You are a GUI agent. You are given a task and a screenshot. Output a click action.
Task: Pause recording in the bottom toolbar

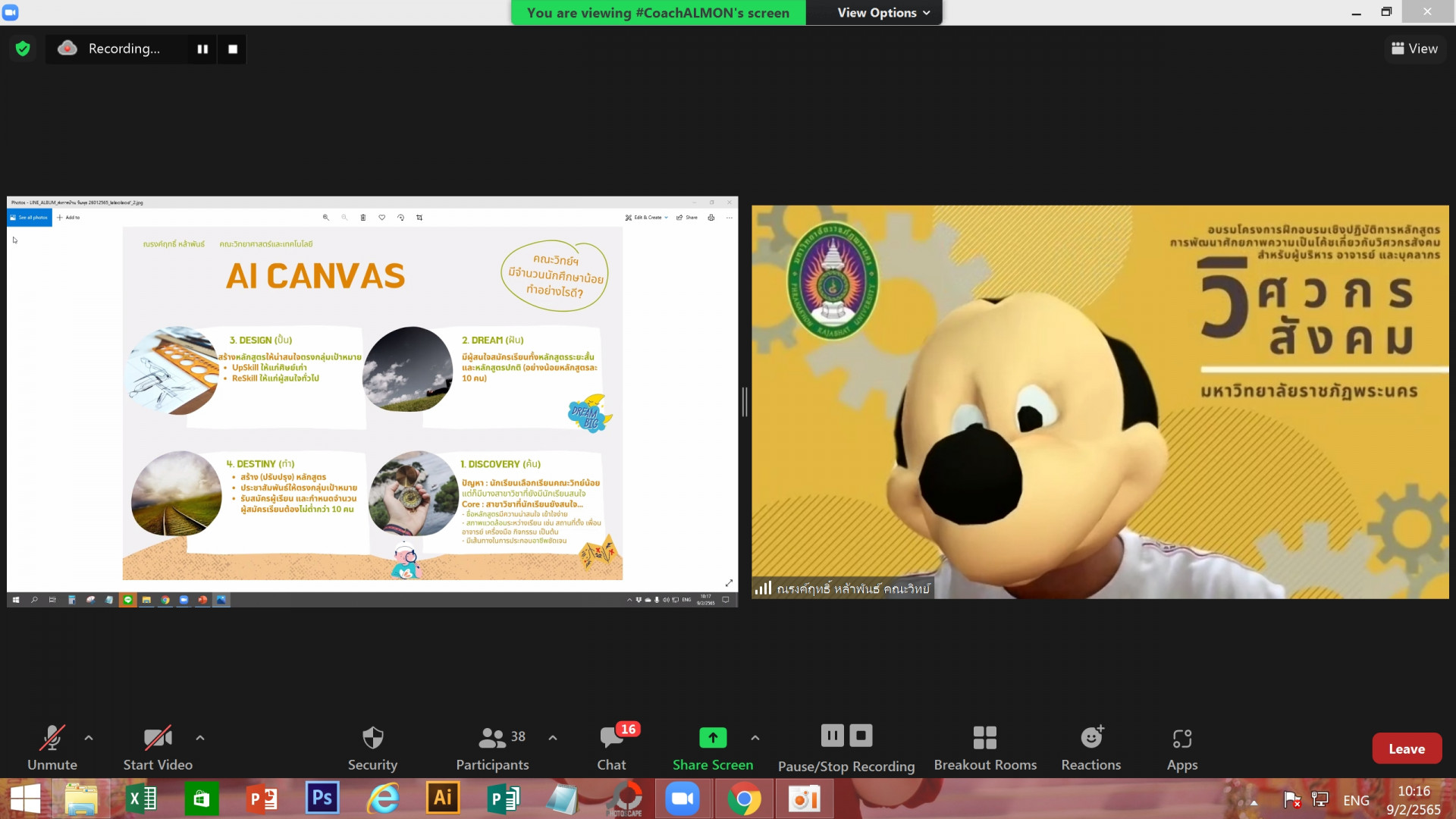point(832,736)
